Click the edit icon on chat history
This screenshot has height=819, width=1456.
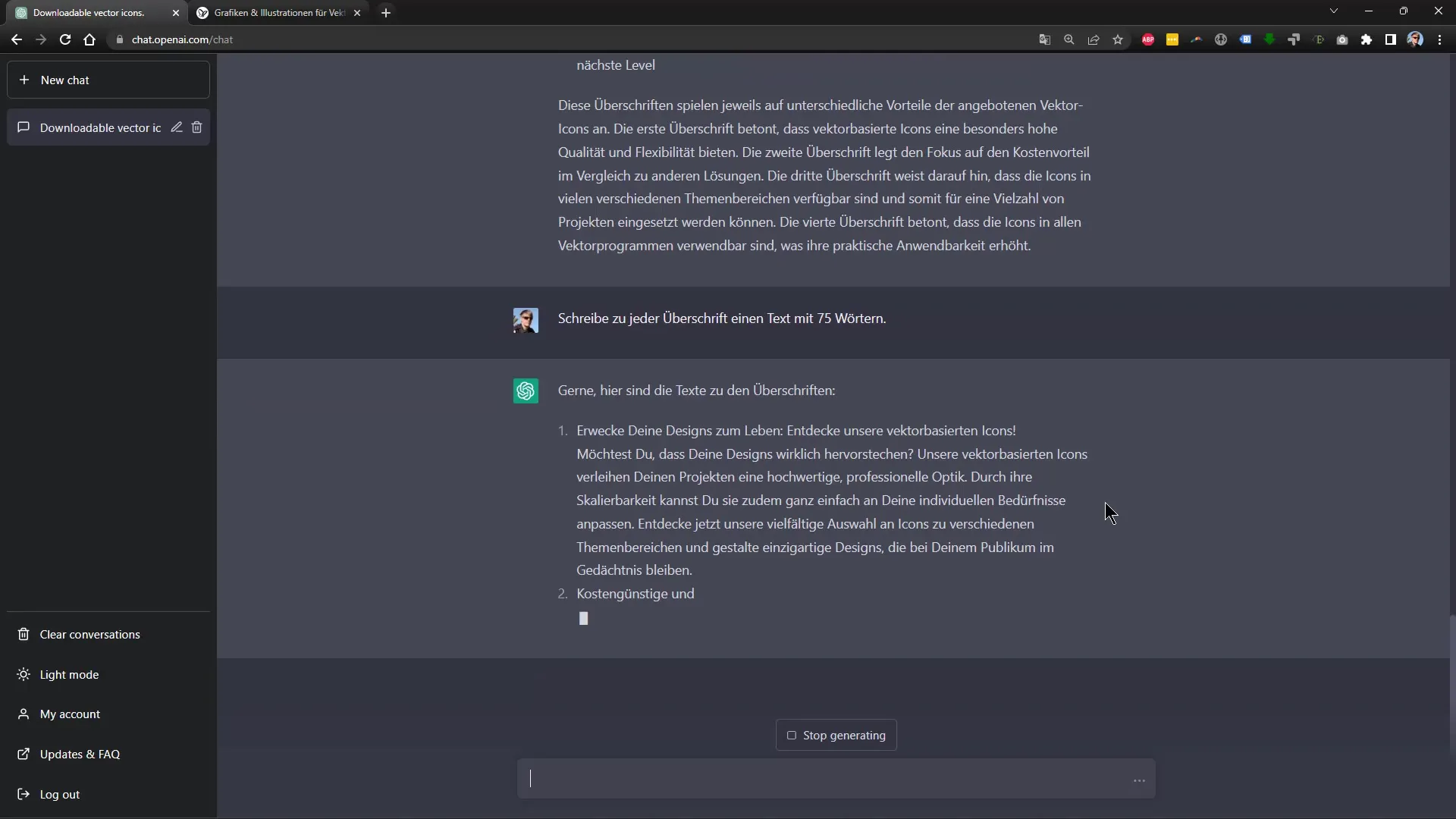(176, 127)
